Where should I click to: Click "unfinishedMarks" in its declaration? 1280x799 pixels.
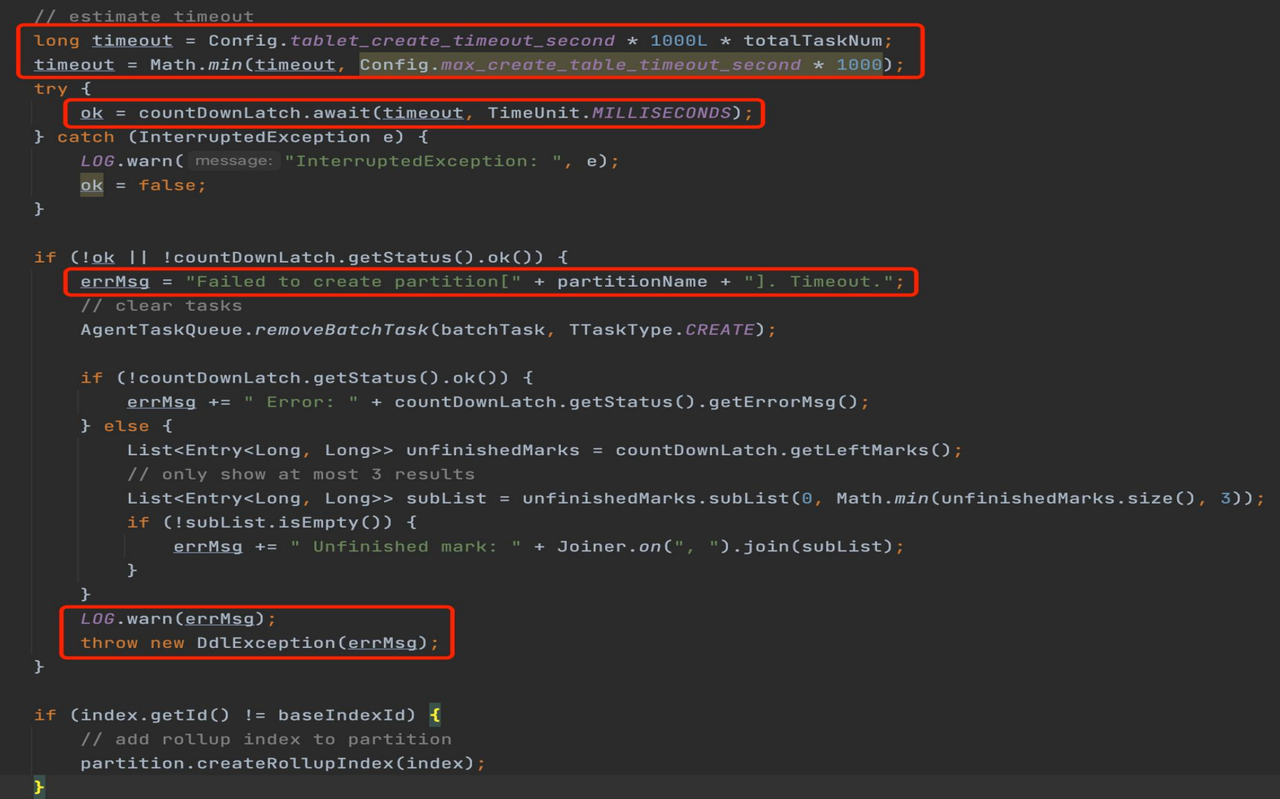[x=493, y=450]
